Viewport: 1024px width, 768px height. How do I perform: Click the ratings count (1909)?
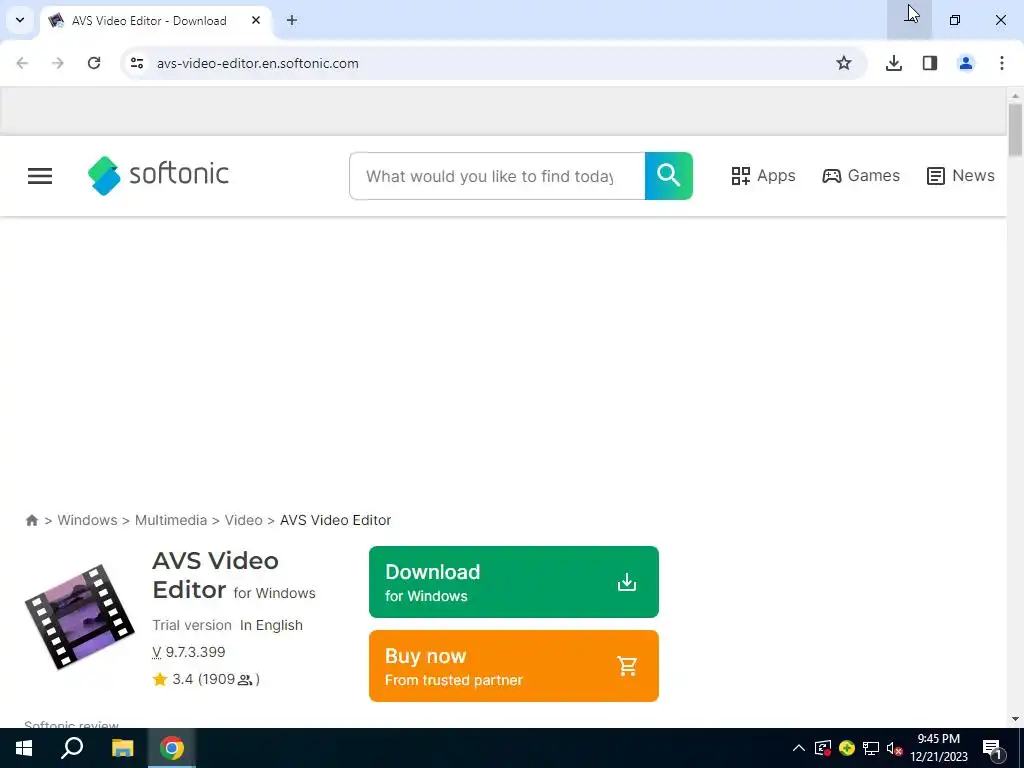pos(229,679)
